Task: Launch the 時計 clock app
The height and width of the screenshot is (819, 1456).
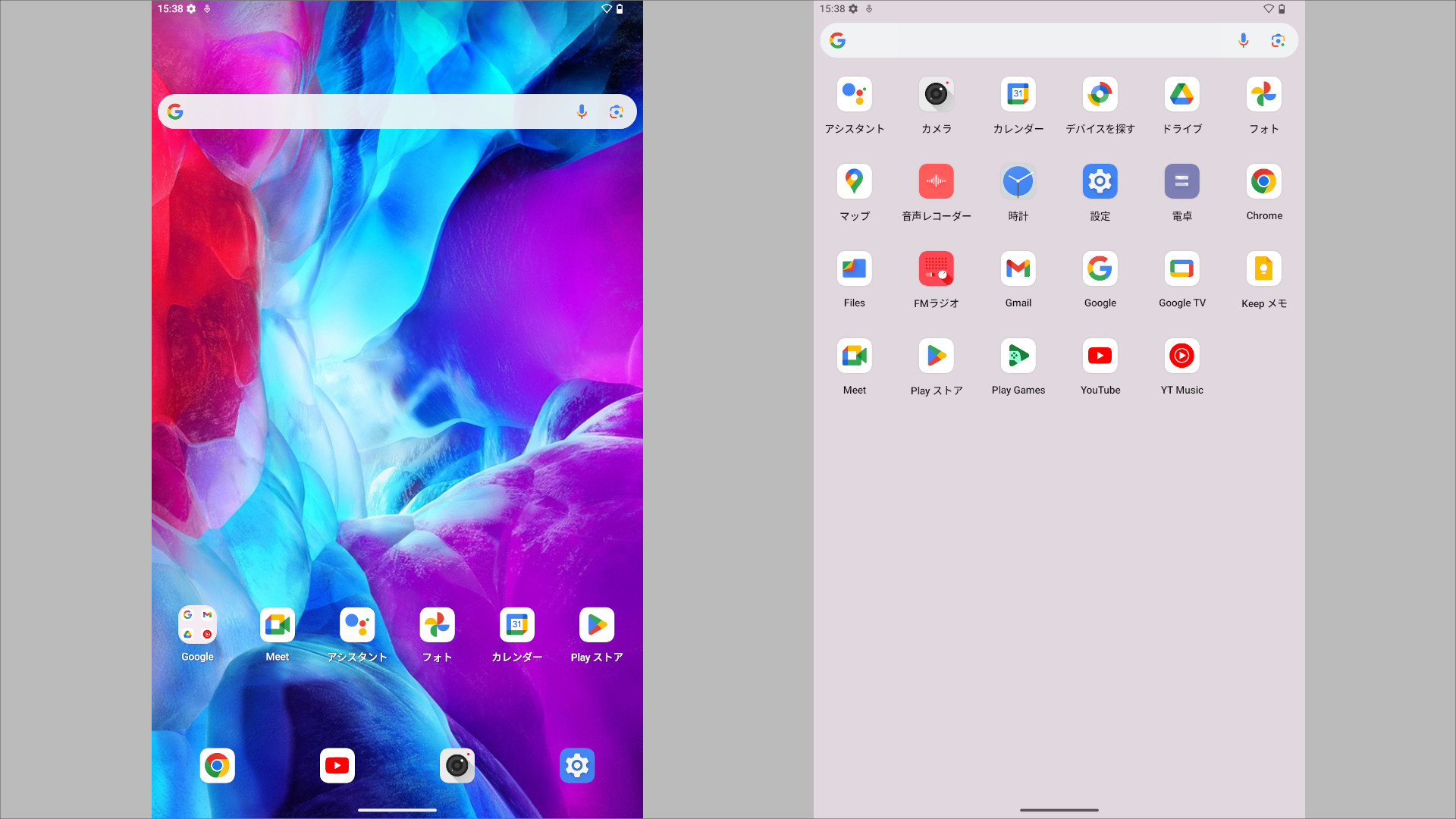Action: [1018, 182]
